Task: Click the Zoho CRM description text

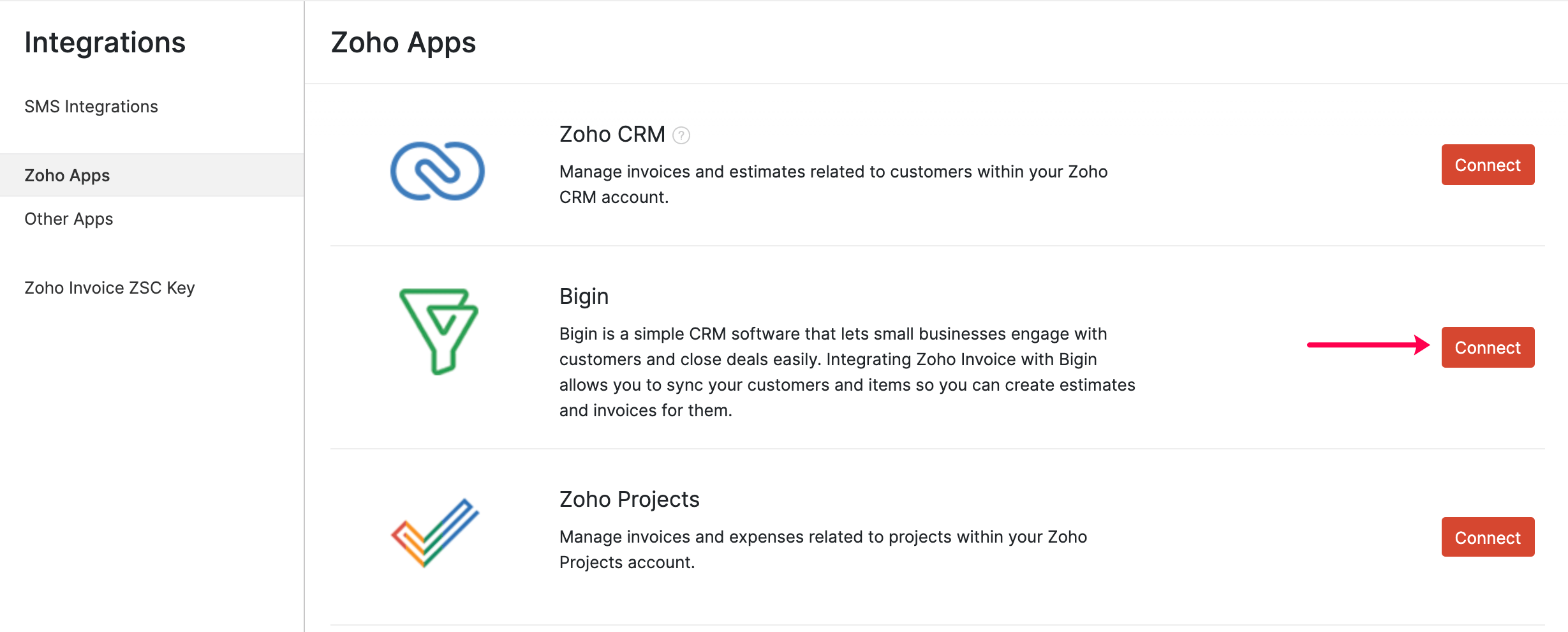Action: pos(833,184)
